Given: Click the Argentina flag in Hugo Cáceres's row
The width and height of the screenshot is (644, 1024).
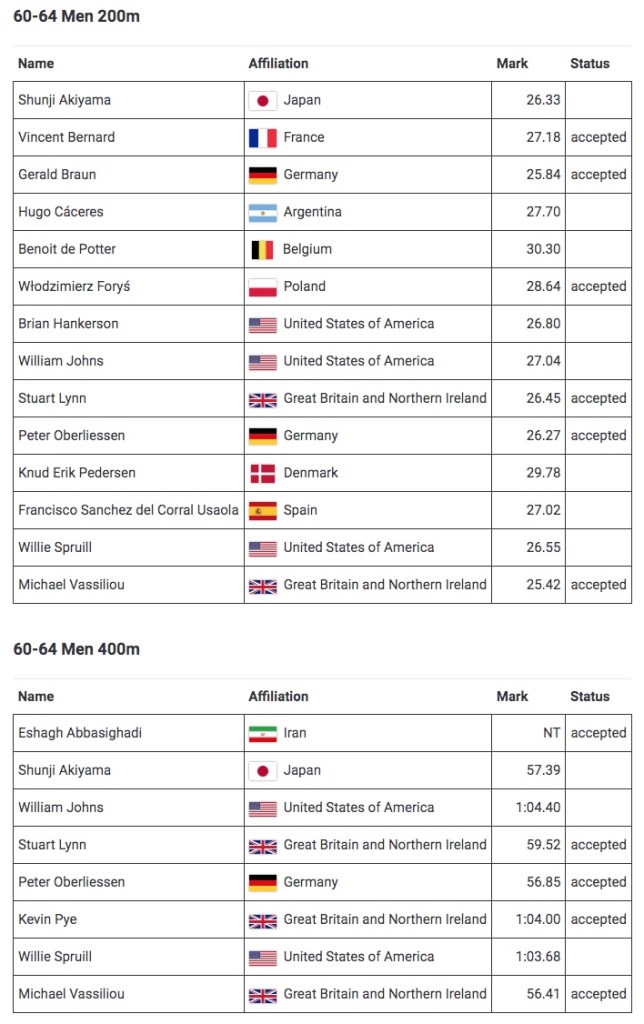Looking at the screenshot, I should point(262,212).
